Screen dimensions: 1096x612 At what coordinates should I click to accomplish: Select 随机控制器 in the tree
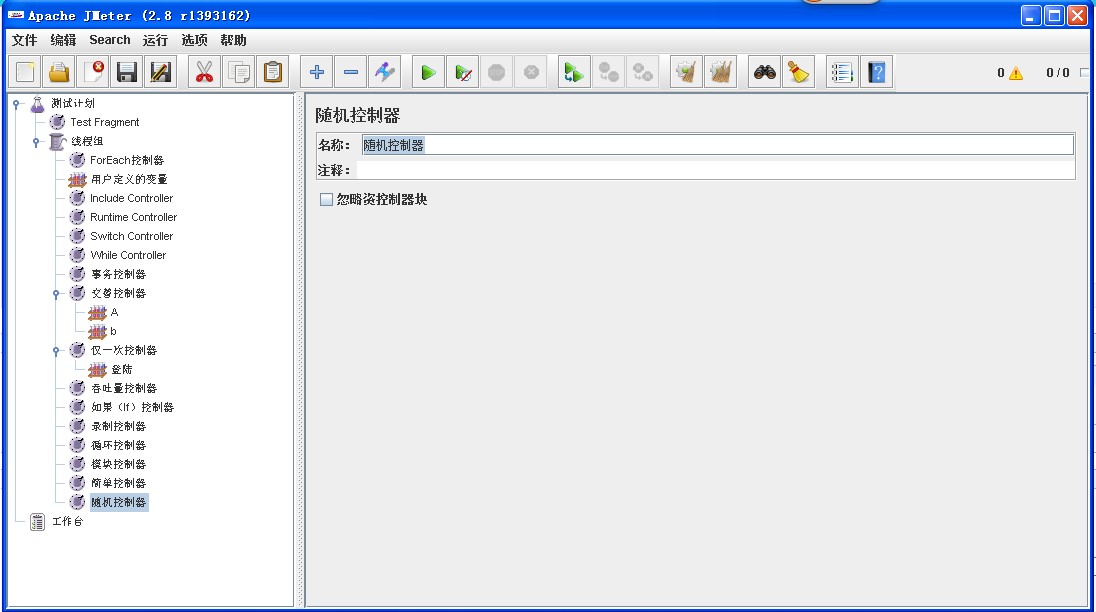click(x=118, y=502)
